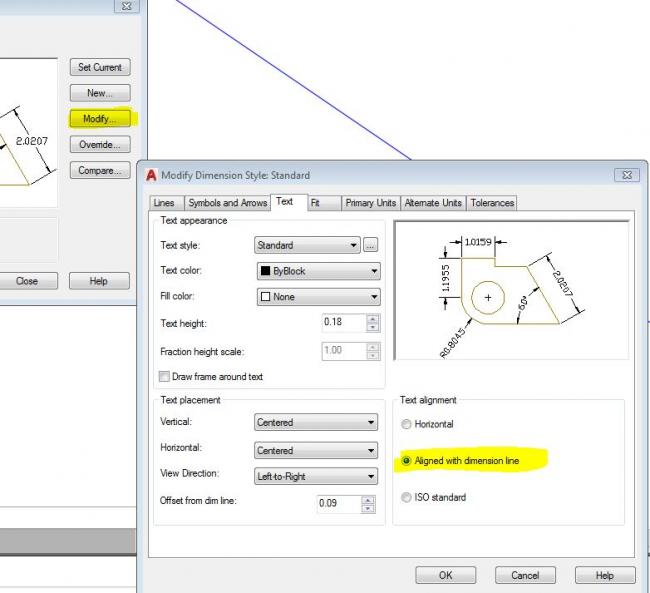Click the black ByBlock color swatch

tap(265, 271)
